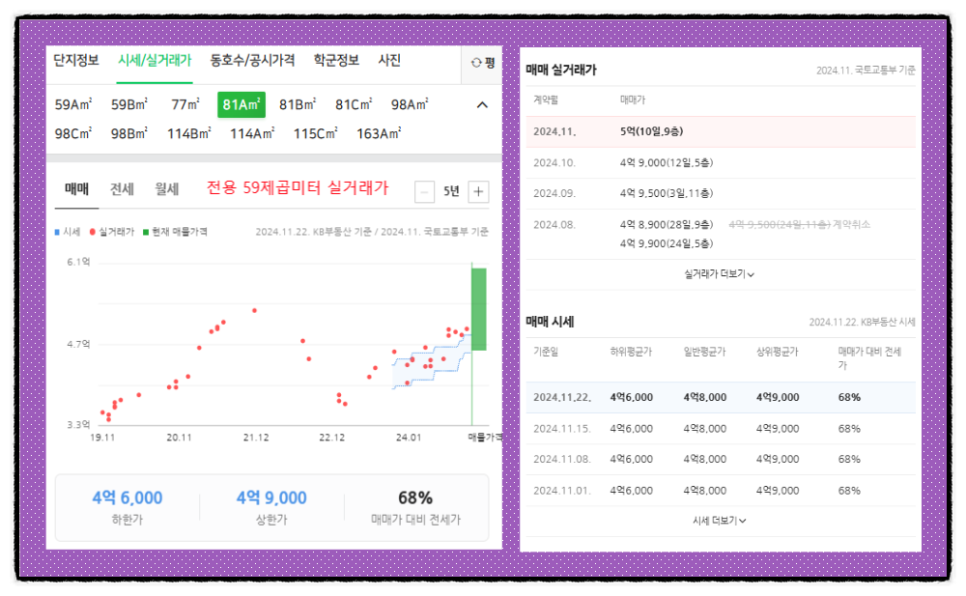
Task: Choose the 81Bm² area type
Action: tap(298, 104)
